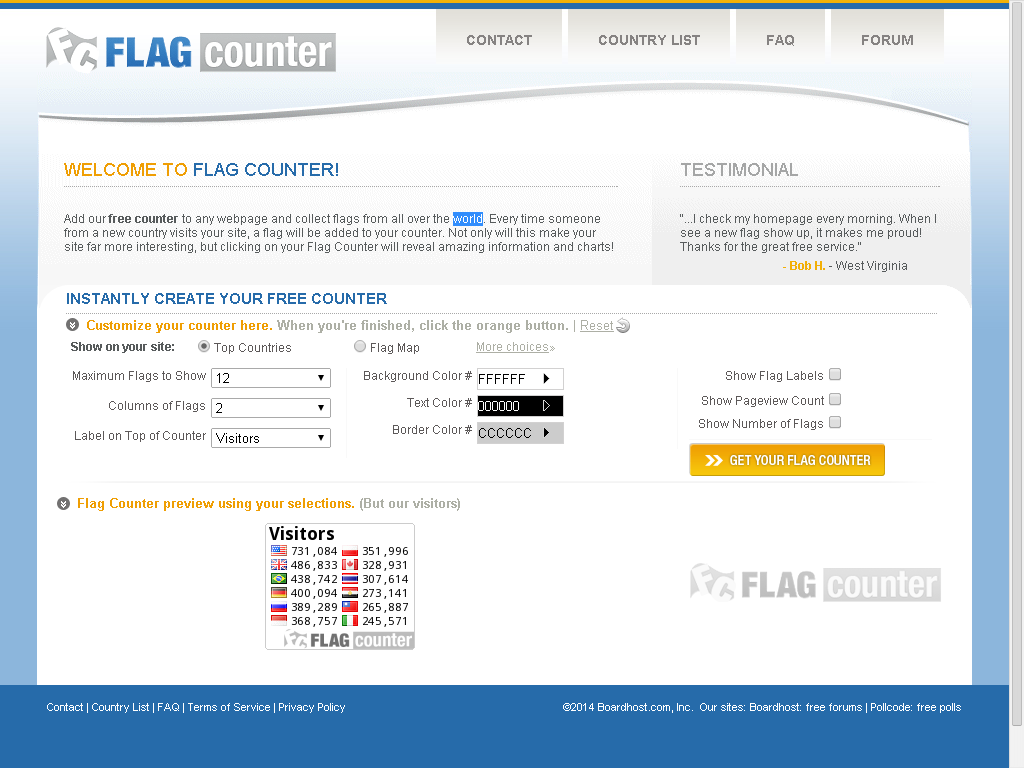Click the United Kingdom flag in preview

[x=279, y=565]
